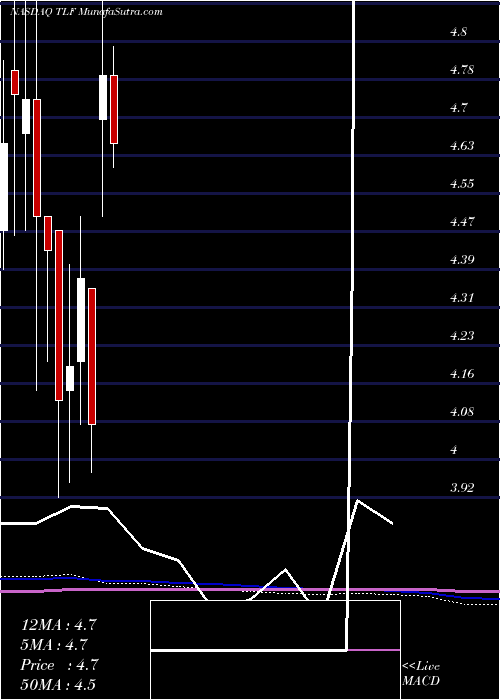The image size is (500, 700).
Task: Click the 4.08 price axis label
Action: [462, 412]
